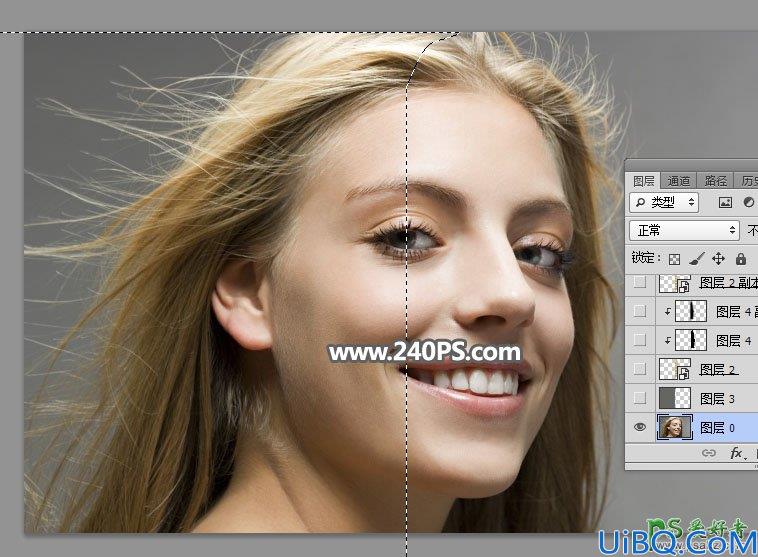
Task: Open the 路径 (Paths) tab
Action: point(715,181)
